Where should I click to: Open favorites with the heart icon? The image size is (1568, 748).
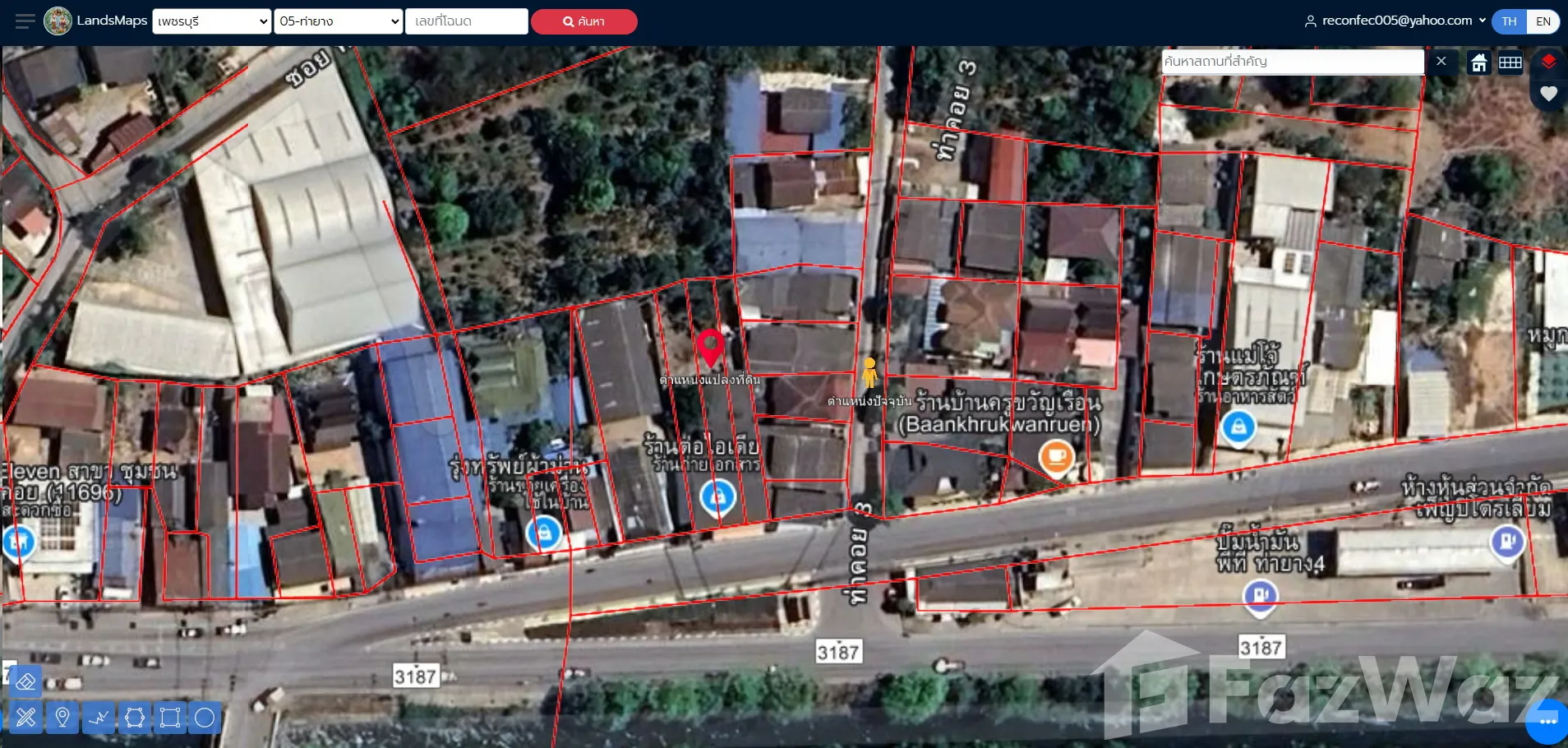point(1548,94)
